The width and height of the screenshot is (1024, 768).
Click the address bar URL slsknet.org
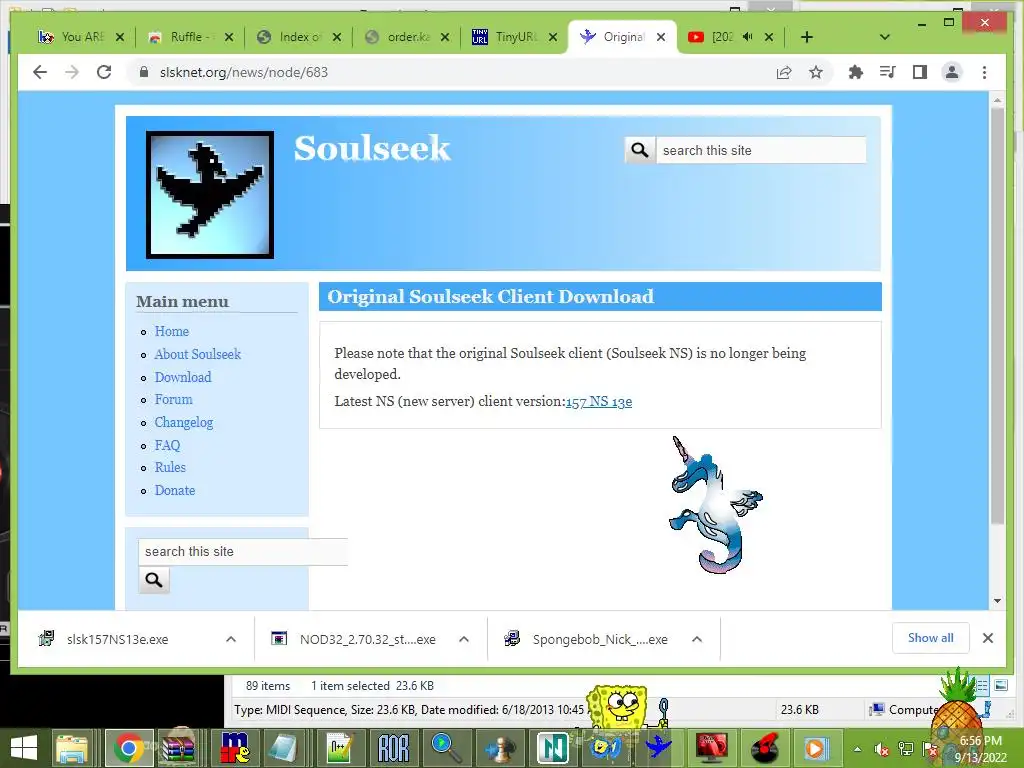244,72
